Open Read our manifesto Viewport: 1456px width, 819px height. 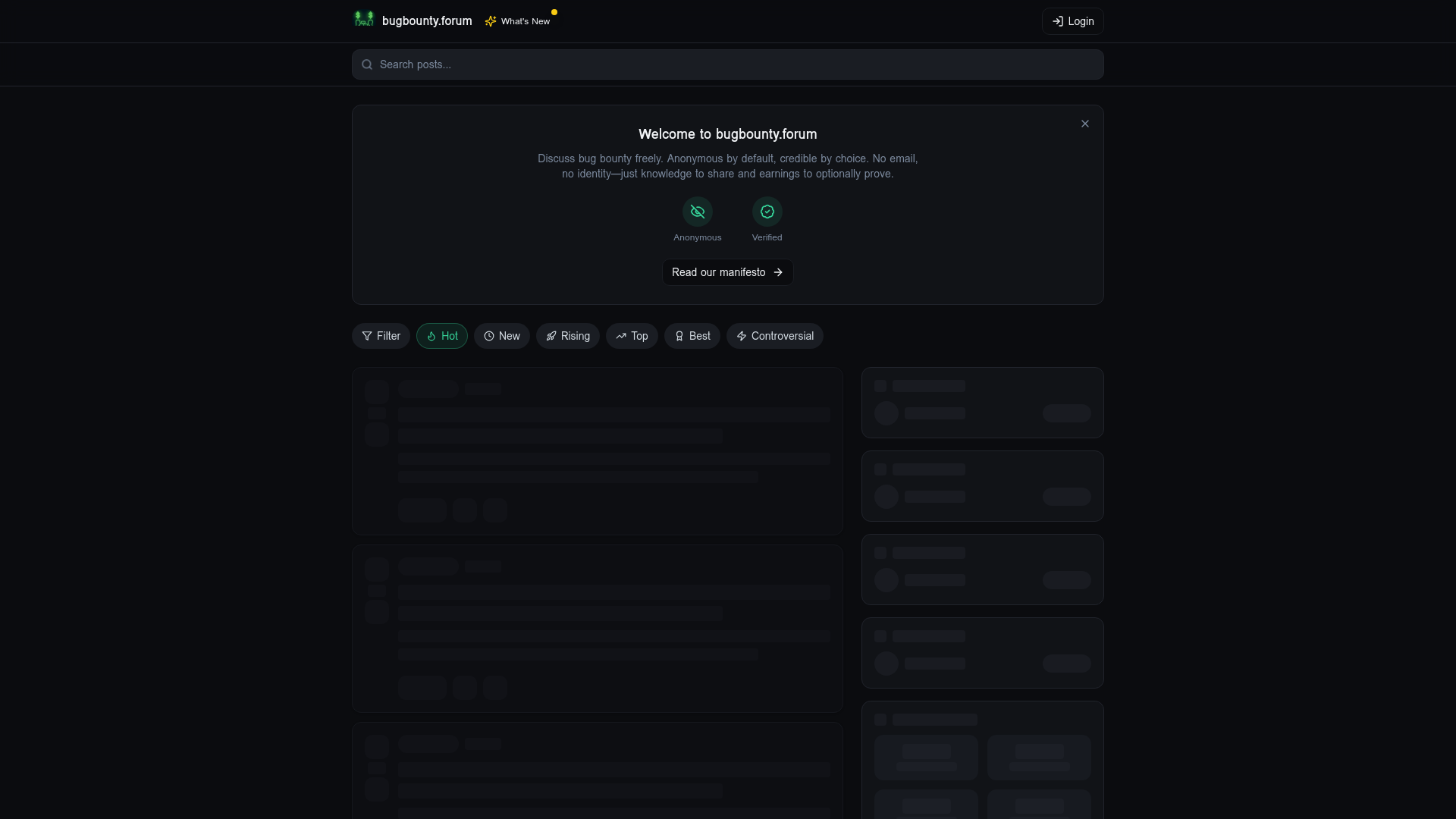tap(727, 272)
